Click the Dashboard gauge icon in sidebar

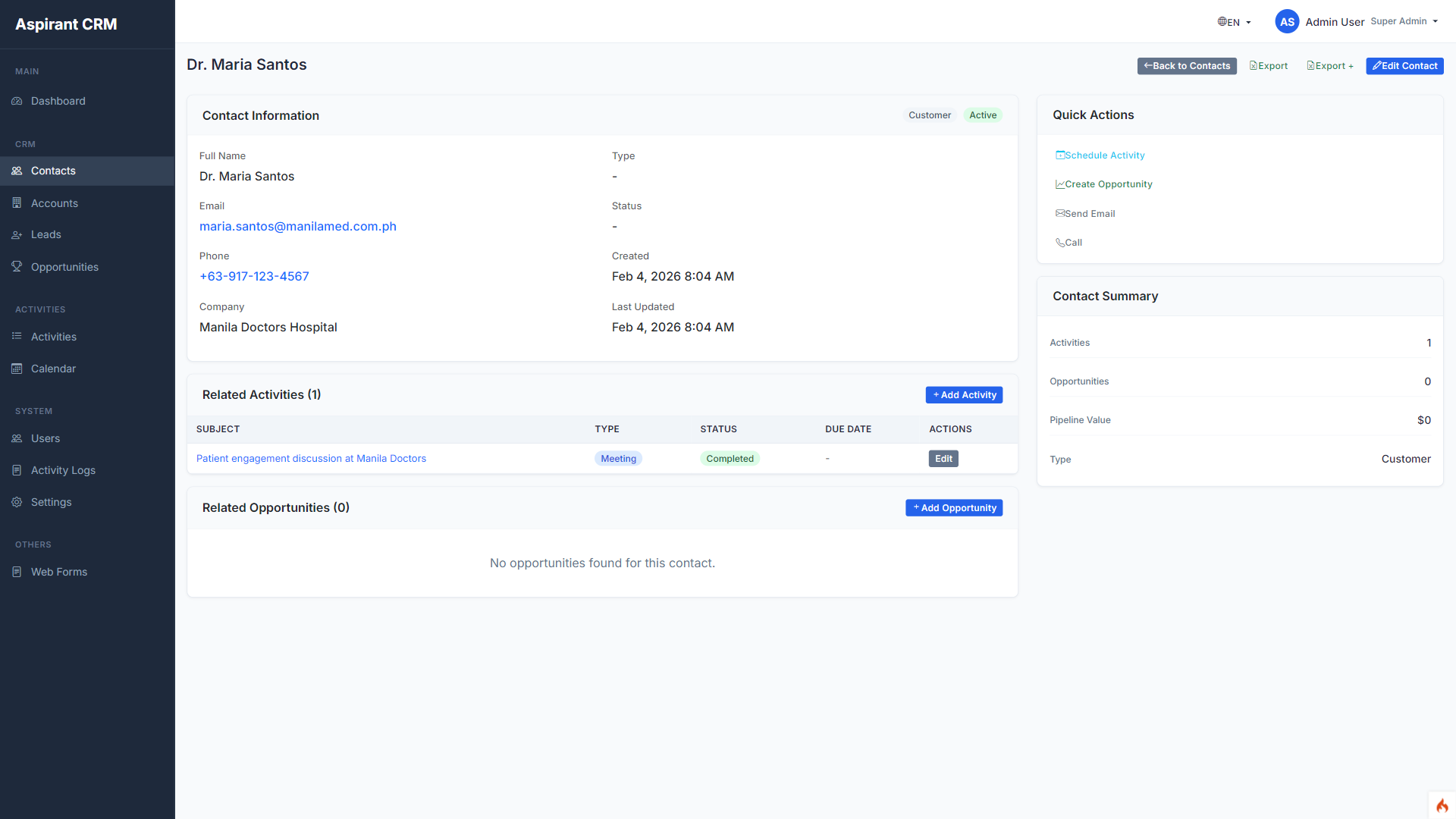click(x=17, y=101)
